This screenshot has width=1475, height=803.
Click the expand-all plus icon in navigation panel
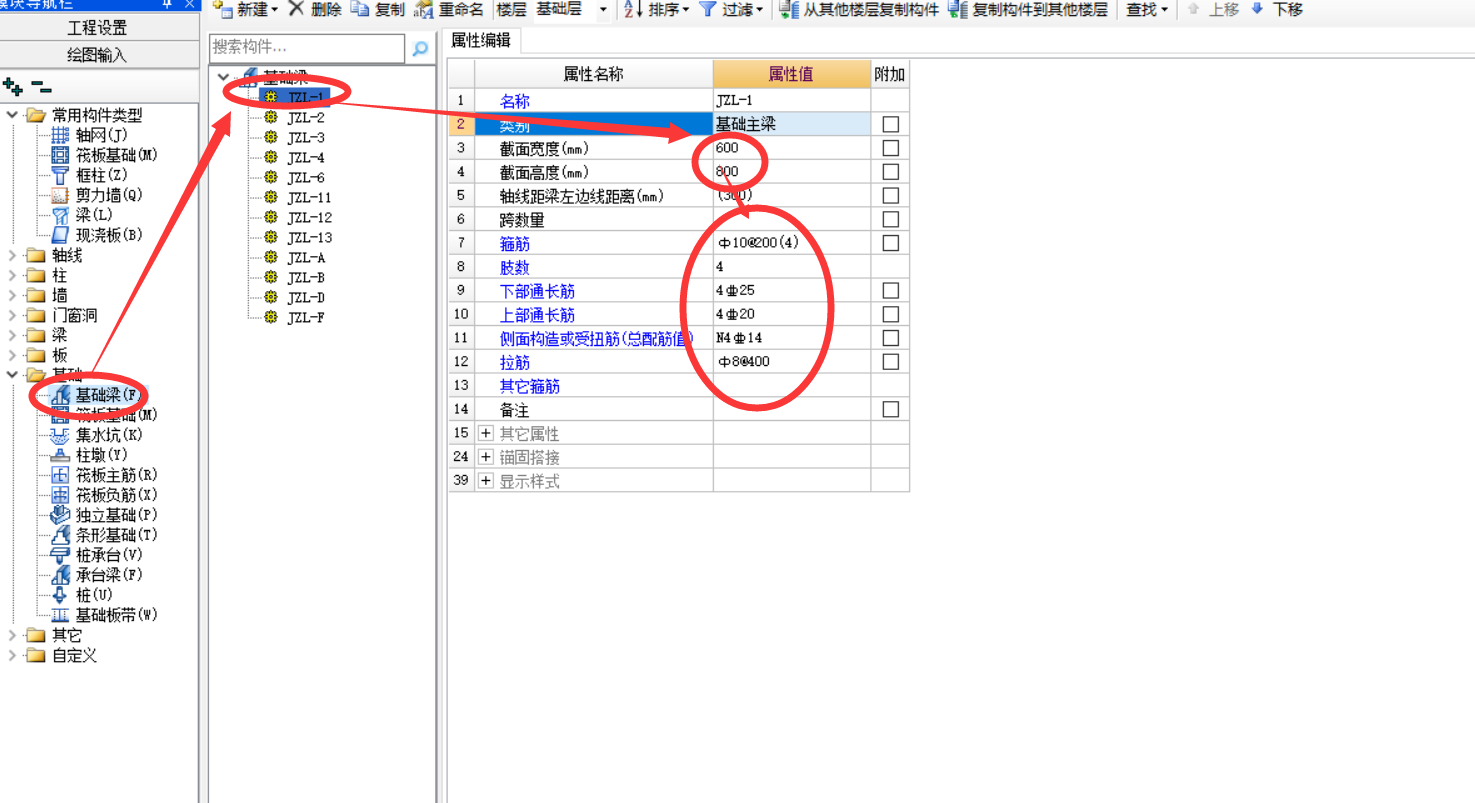point(13,86)
